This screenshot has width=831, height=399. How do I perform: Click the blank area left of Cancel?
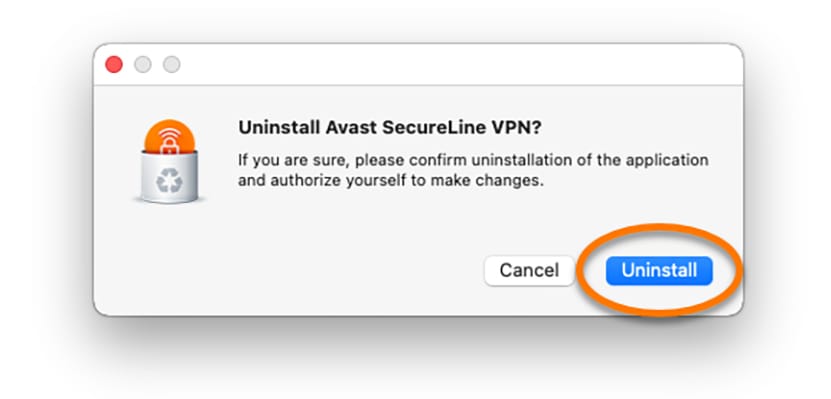[x=318, y=271]
